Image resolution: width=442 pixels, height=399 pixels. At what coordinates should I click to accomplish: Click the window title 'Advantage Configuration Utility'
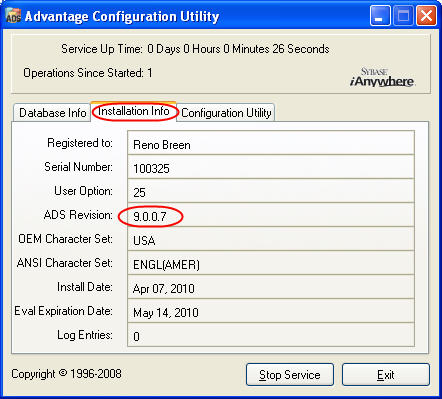122,16
